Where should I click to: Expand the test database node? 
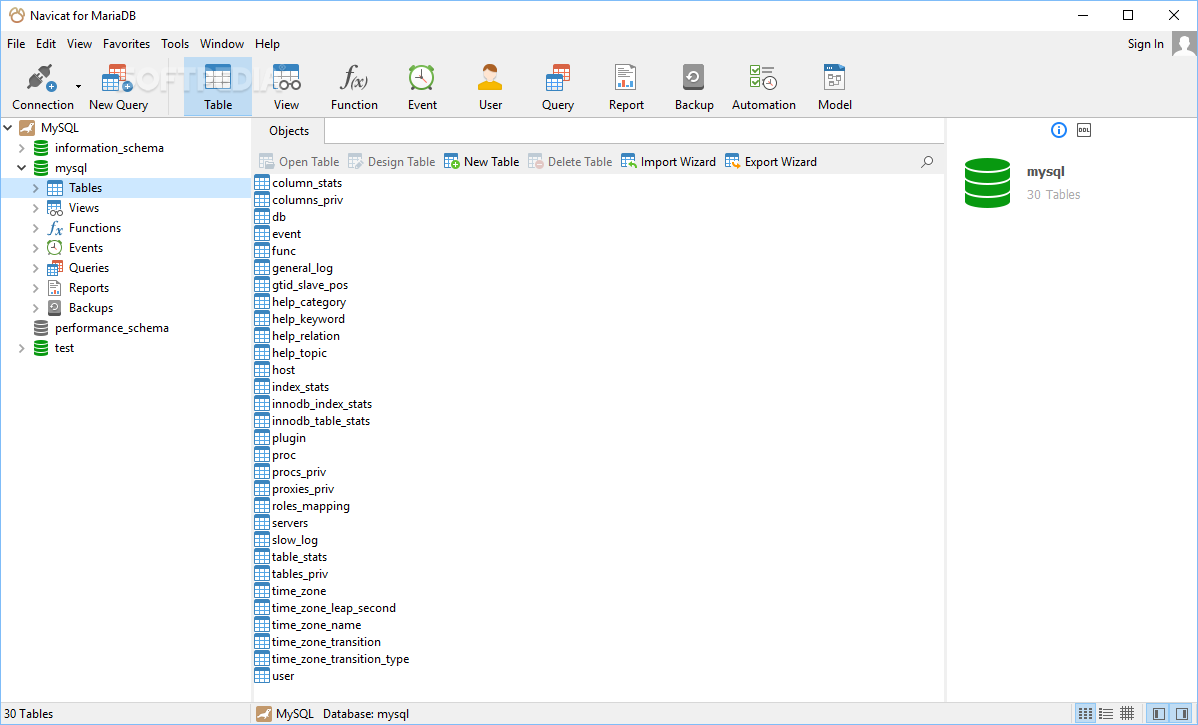click(21, 348)
